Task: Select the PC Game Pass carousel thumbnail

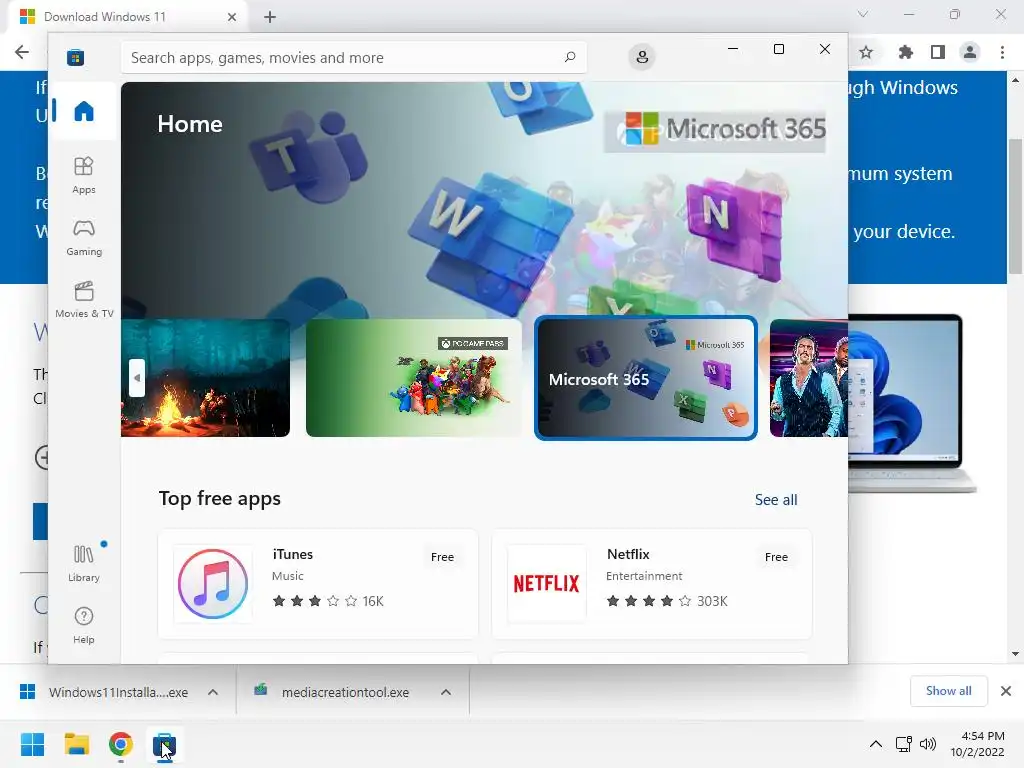Action: (413, 377)
